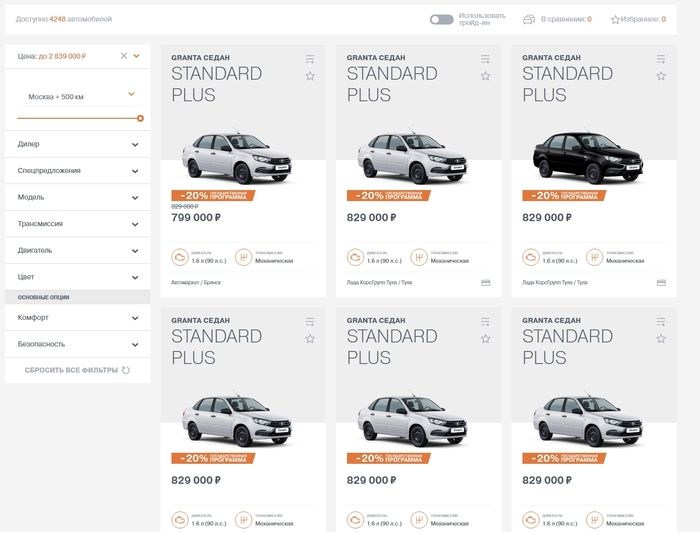
Task: Click the search radius slider handle
Action: tap(140, 118)
